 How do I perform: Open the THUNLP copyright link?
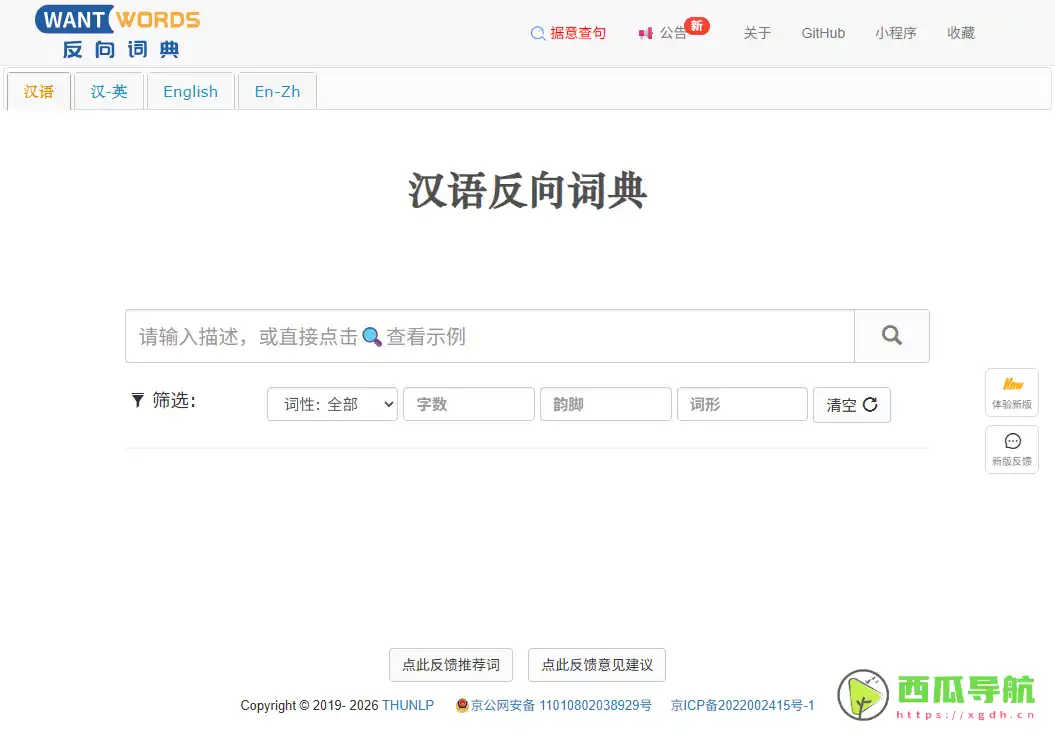point(407,705)
